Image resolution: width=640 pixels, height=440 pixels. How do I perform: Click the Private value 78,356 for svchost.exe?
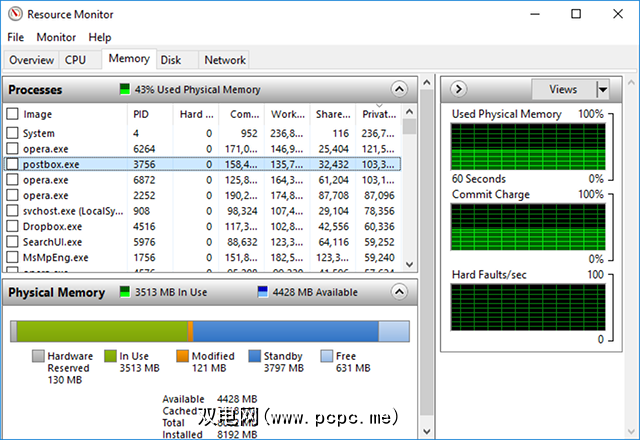click(379, 211)
